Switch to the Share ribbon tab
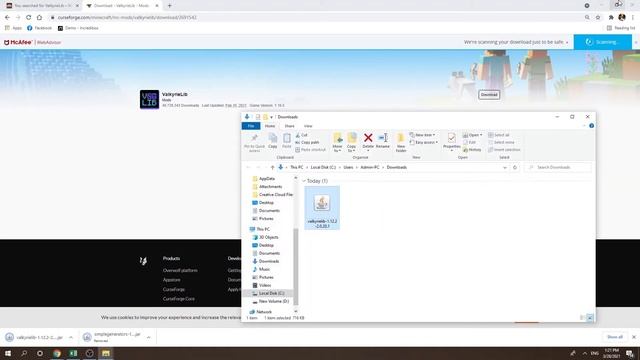The width and height of the screenshot is (640, 360). [289, 126]
